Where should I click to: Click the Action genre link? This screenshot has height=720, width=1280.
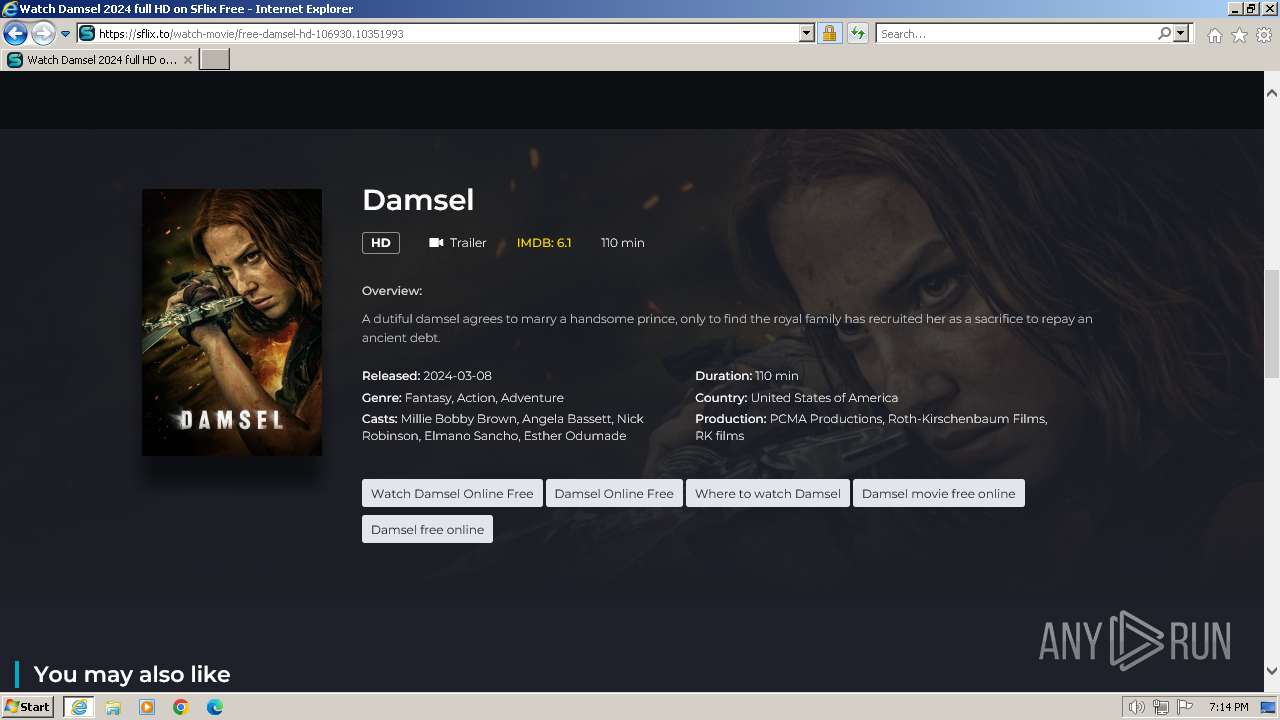(475, 398)
